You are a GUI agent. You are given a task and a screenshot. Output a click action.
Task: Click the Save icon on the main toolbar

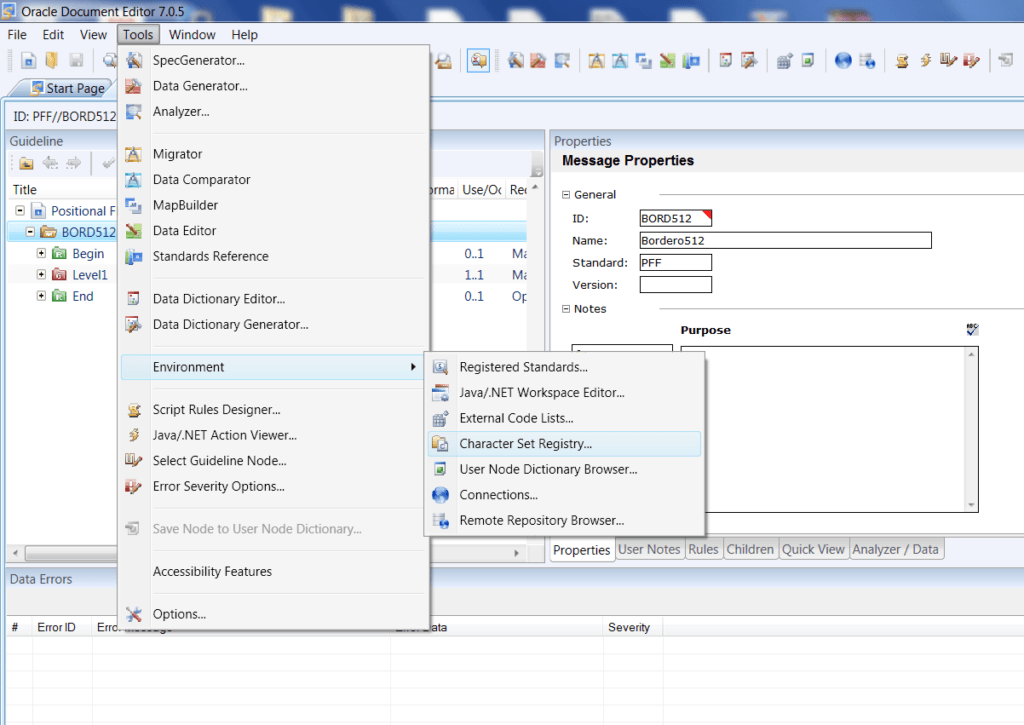[x=75, y=60]
